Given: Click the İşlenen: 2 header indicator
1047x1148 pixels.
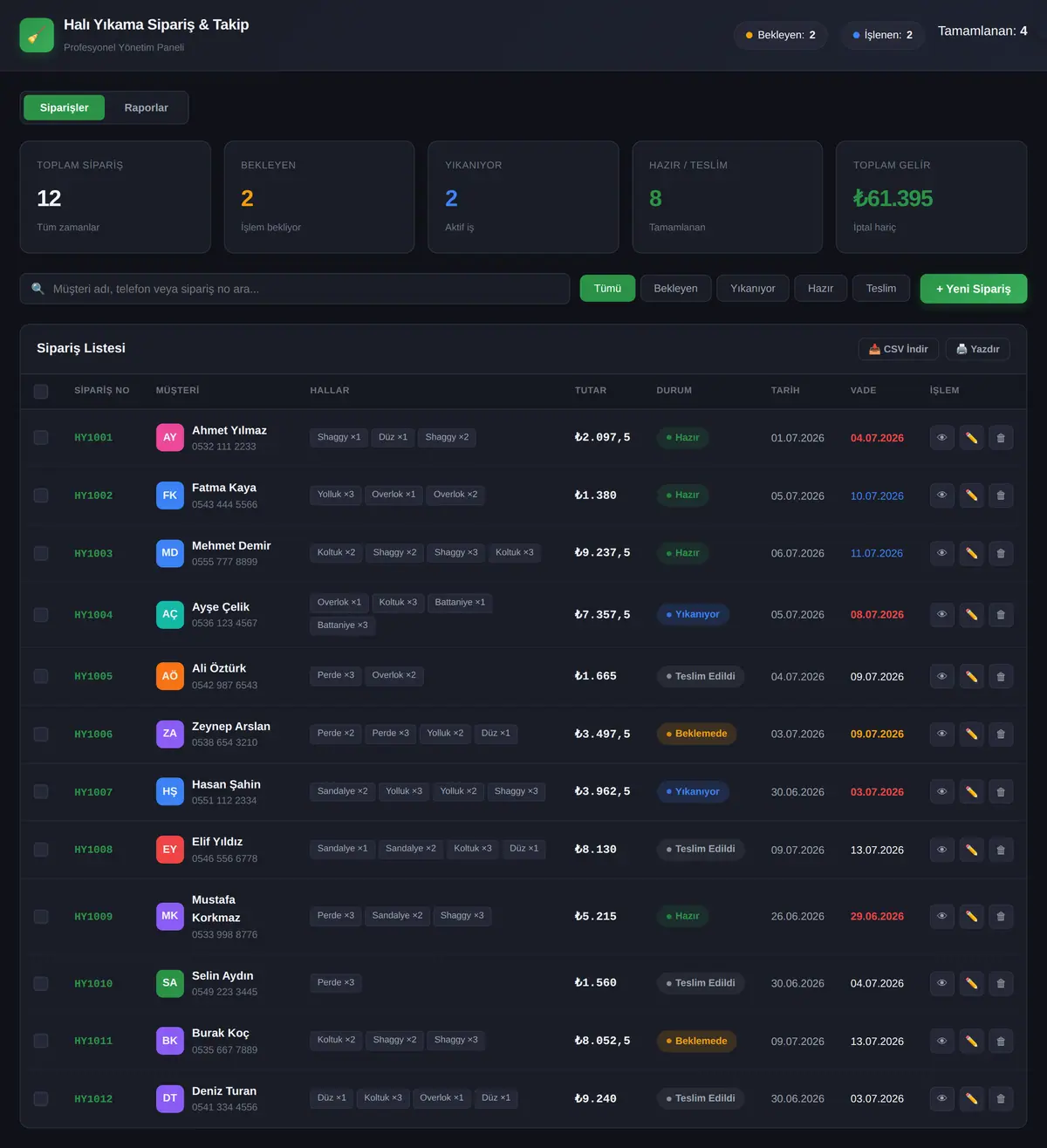Looking at the screenshot, I should 883,35.
